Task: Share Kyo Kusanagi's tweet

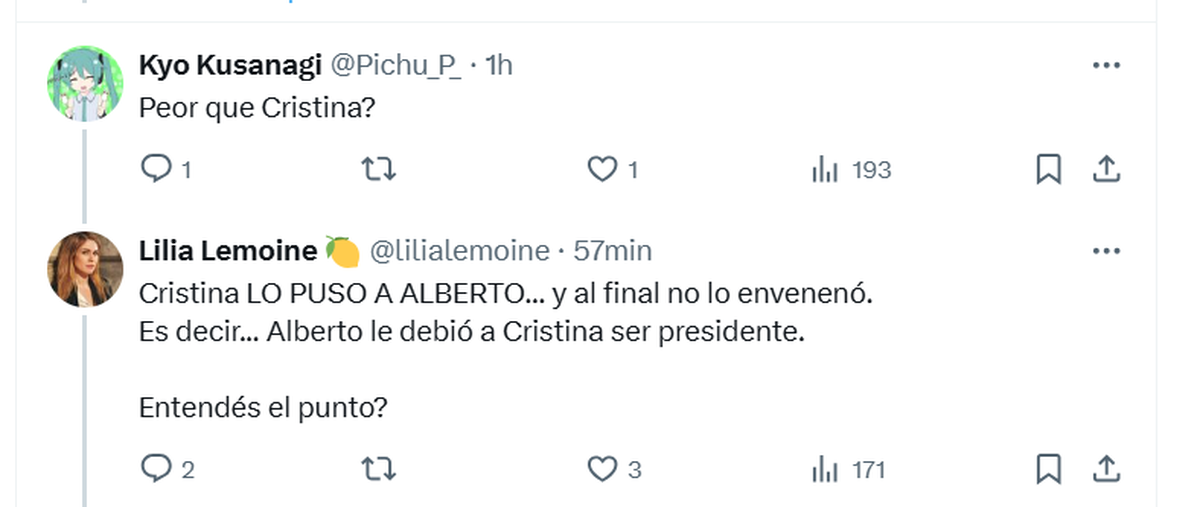Action: 1106,171
